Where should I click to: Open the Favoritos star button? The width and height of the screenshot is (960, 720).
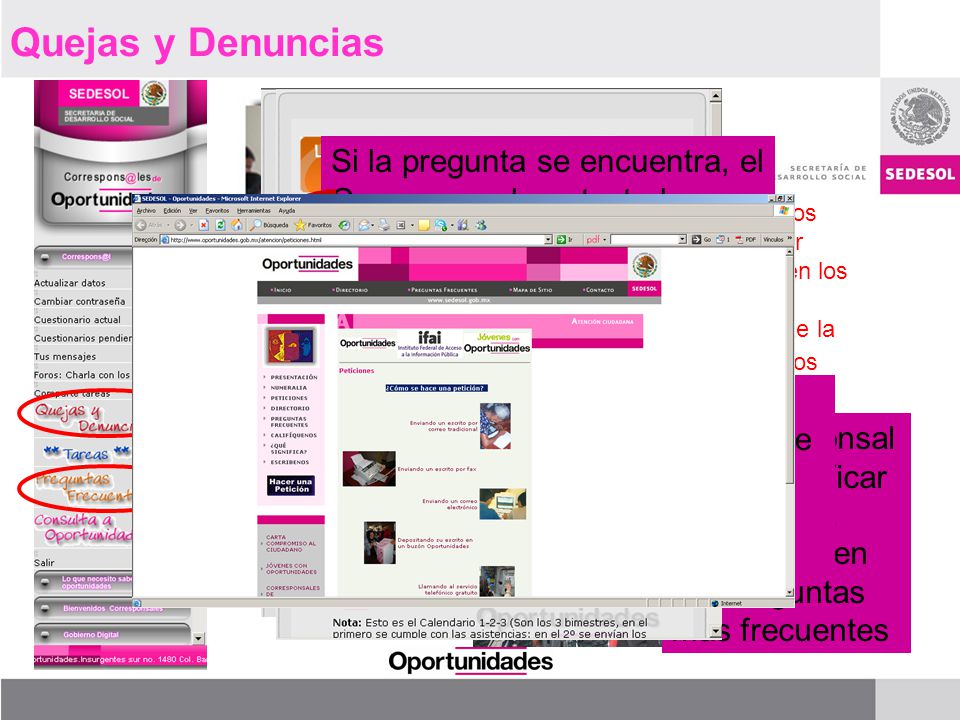[x=313, y=225]
